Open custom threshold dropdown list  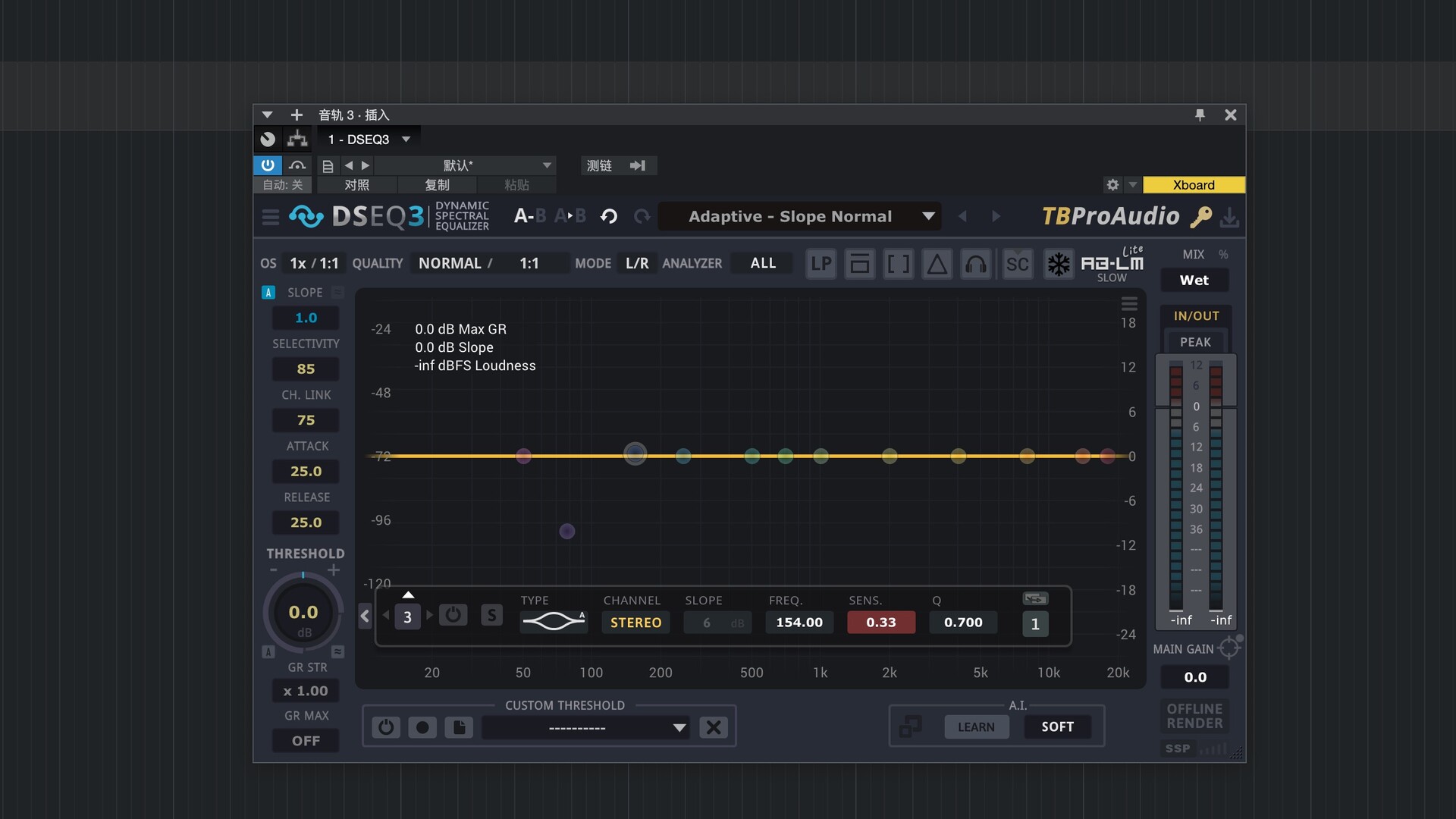[x=586, y=728]
